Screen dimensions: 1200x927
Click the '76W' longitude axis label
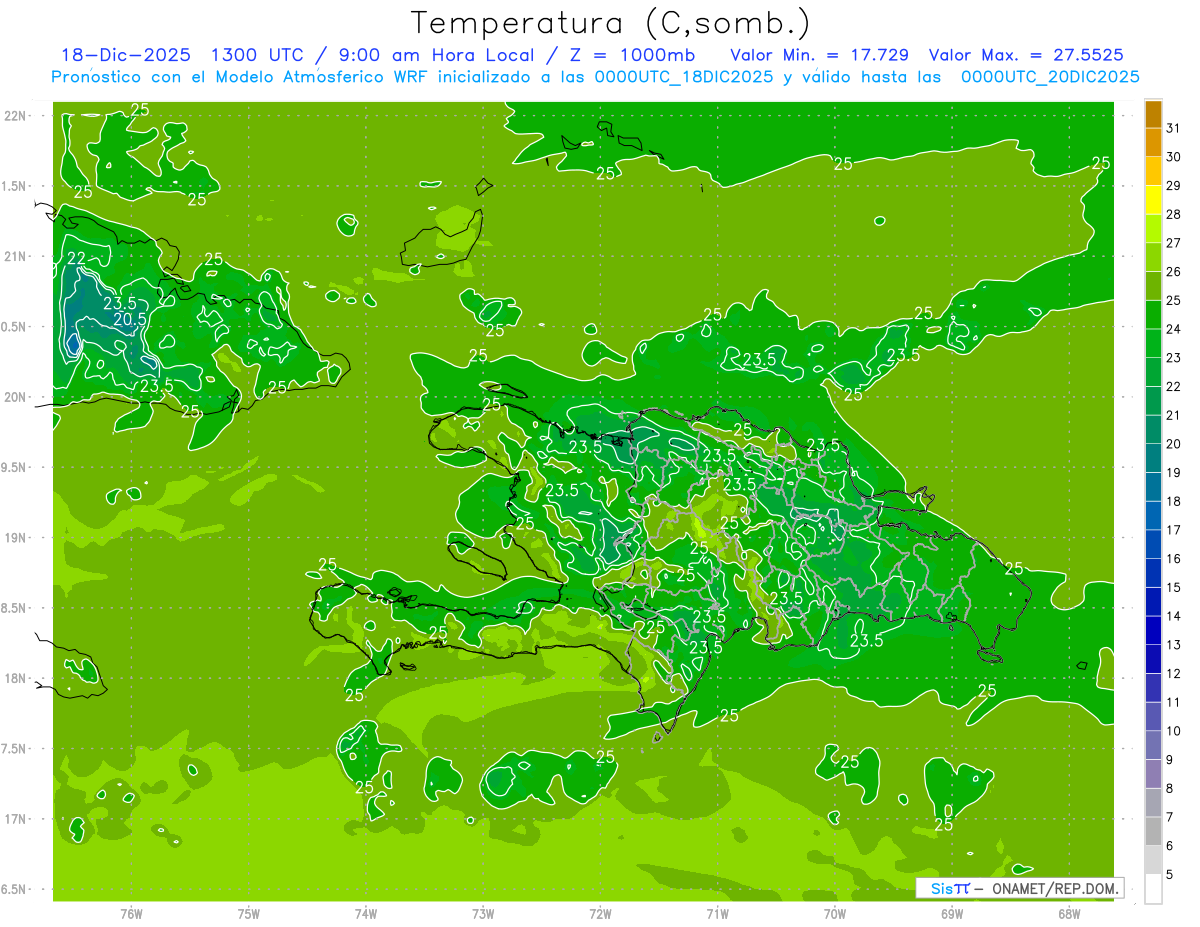[x=131, y=914]
